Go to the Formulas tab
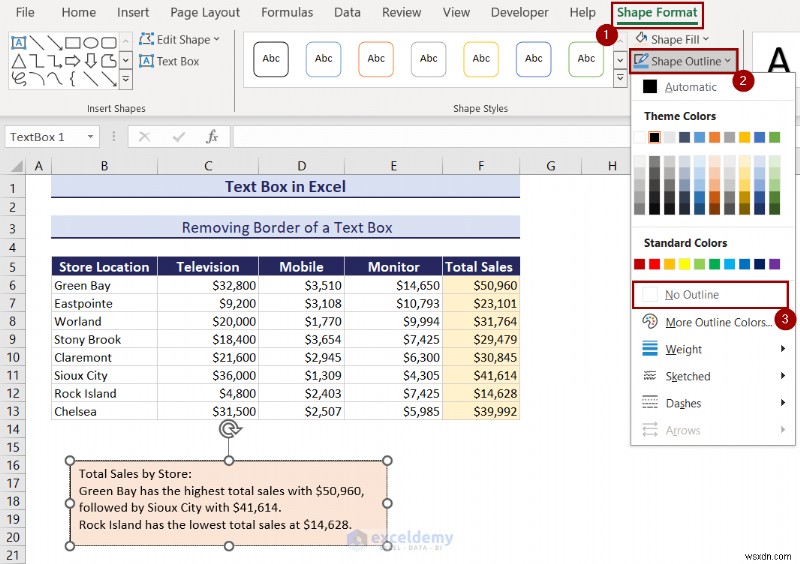The height and width of the screenshot is (564, 800). point(287,12)
